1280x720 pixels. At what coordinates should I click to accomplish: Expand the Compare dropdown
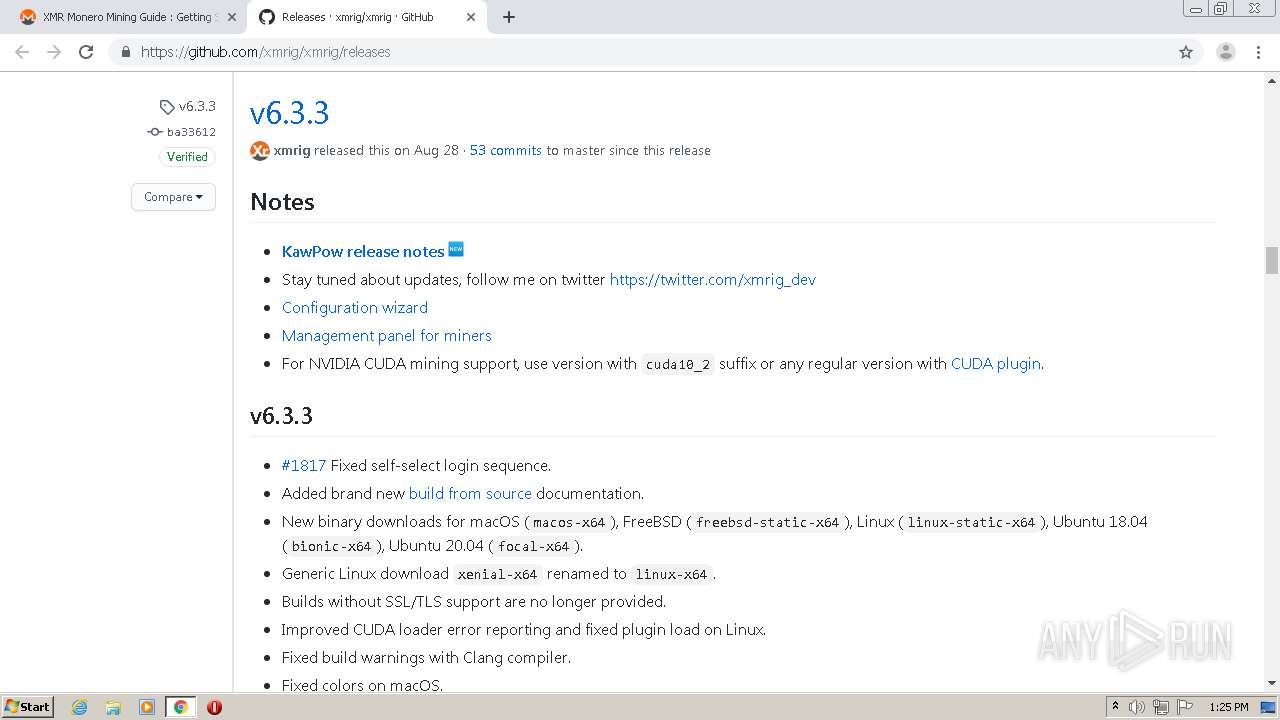(x=173, y=197)
